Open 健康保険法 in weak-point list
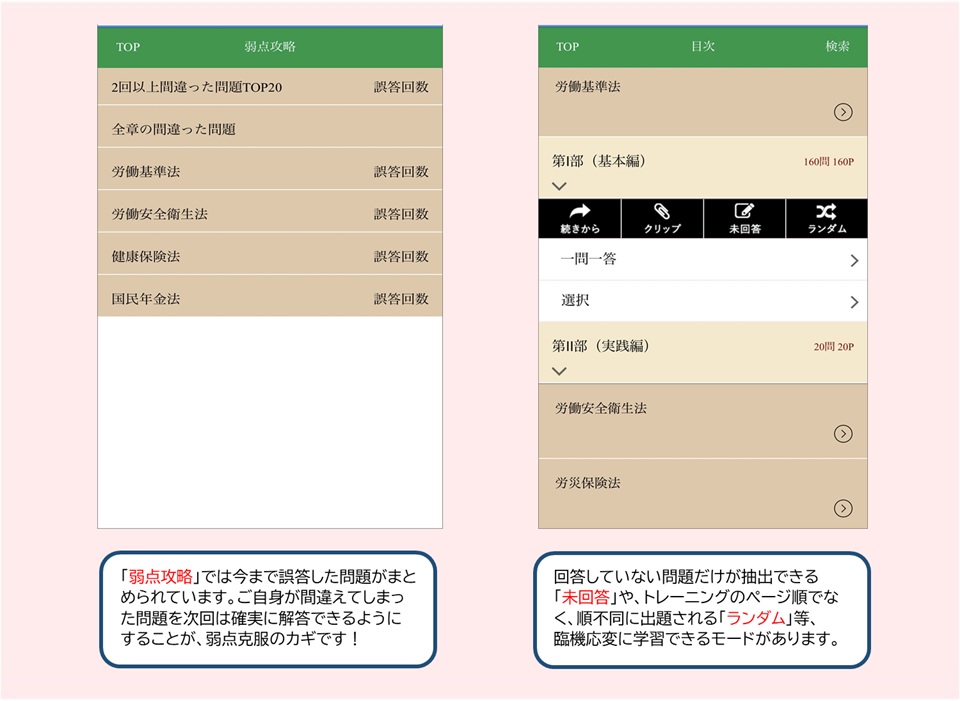960x701 pixels. pyautogui.click(x=146, y=257)
